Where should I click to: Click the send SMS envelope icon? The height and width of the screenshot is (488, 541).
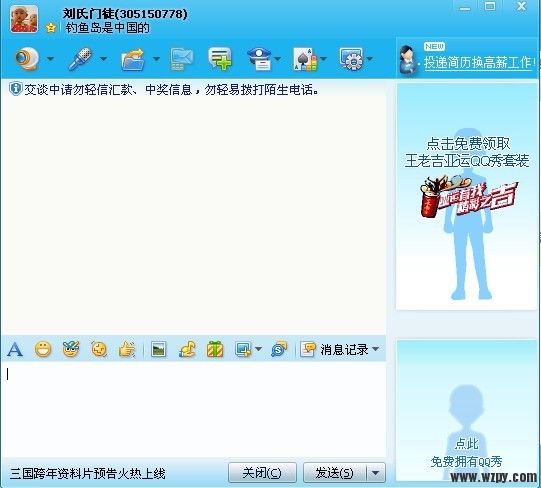click(182, 59)
